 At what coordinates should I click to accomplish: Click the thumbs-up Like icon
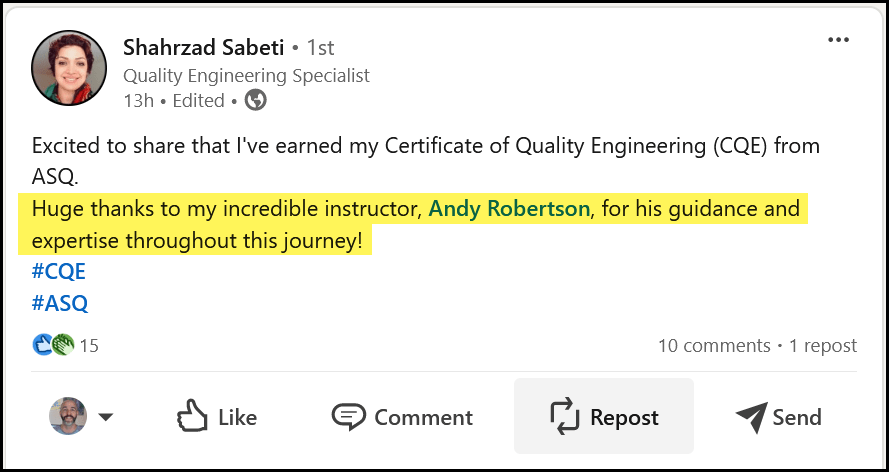tap(191, 416)
